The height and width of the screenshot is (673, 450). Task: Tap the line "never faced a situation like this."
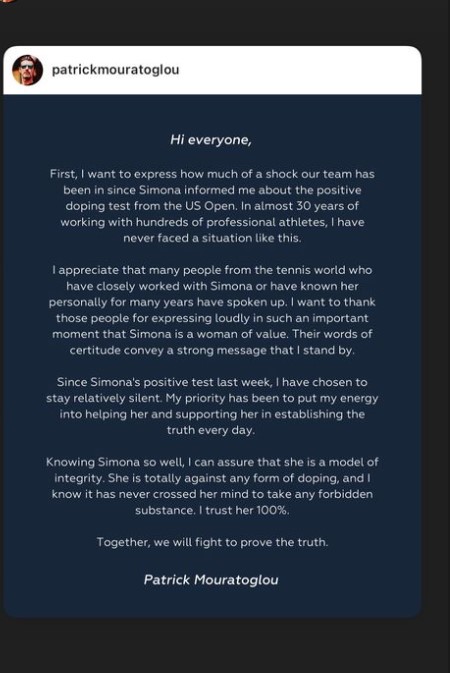pyautogui.click(x=212, y=238)
